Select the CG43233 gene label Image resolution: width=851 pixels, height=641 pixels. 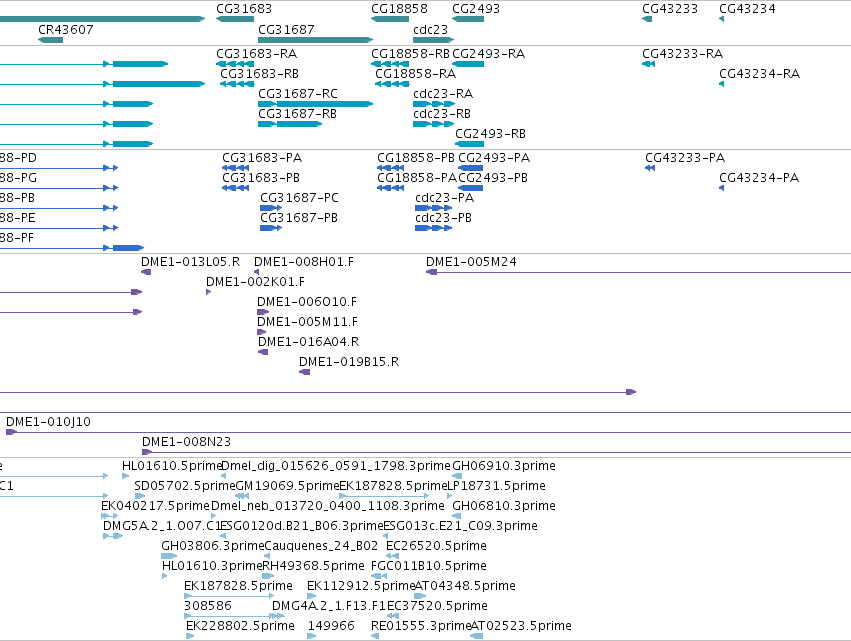pyautogui.click(x=670, y=9)
